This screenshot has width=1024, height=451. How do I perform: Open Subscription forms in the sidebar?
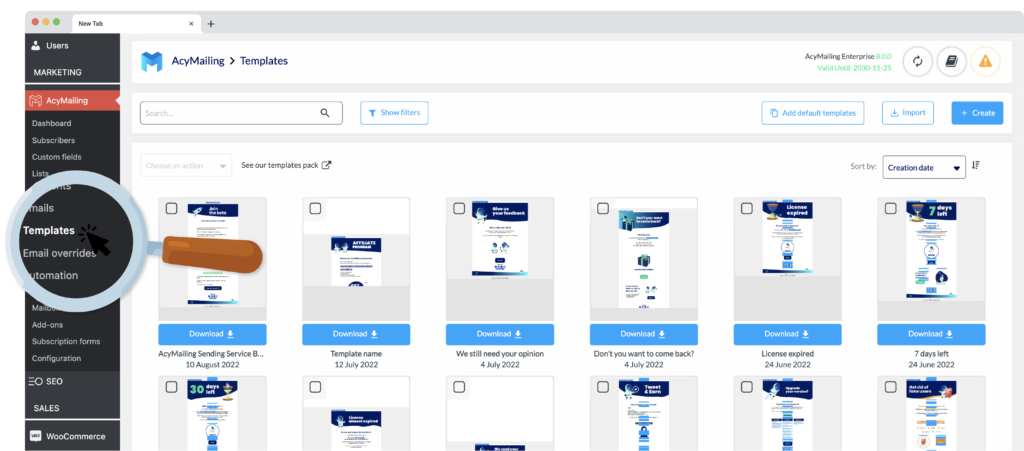pos(66,341)
